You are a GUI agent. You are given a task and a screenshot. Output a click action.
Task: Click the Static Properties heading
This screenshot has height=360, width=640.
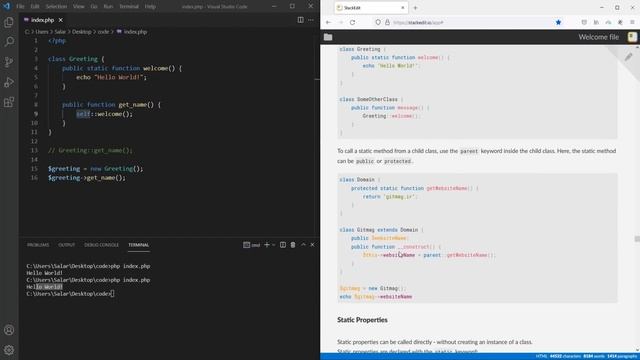pos(362,320)
